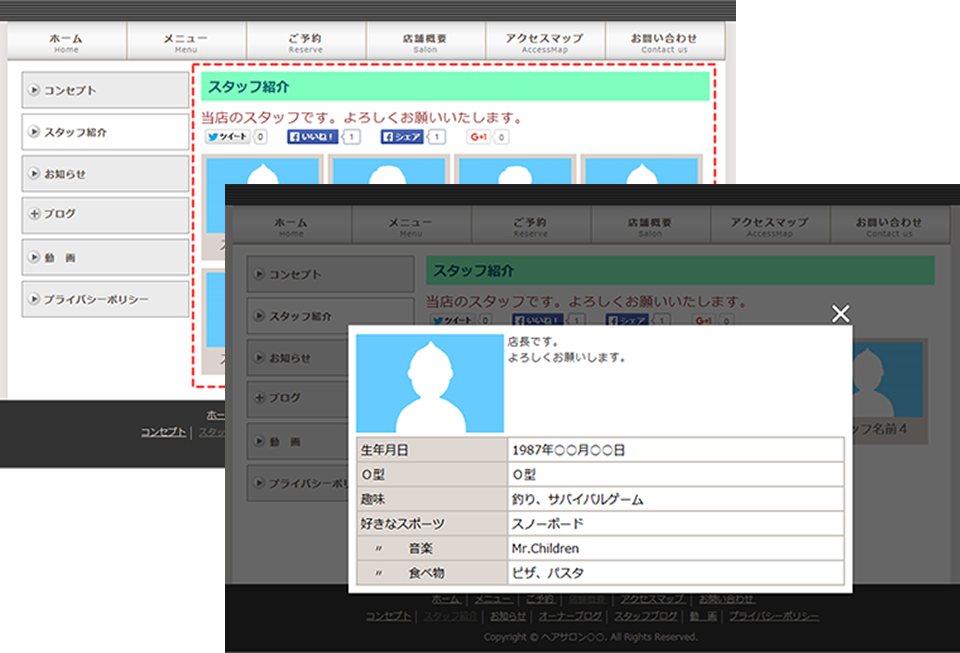Click the staff photo inside the profile popup

point(430,384)
